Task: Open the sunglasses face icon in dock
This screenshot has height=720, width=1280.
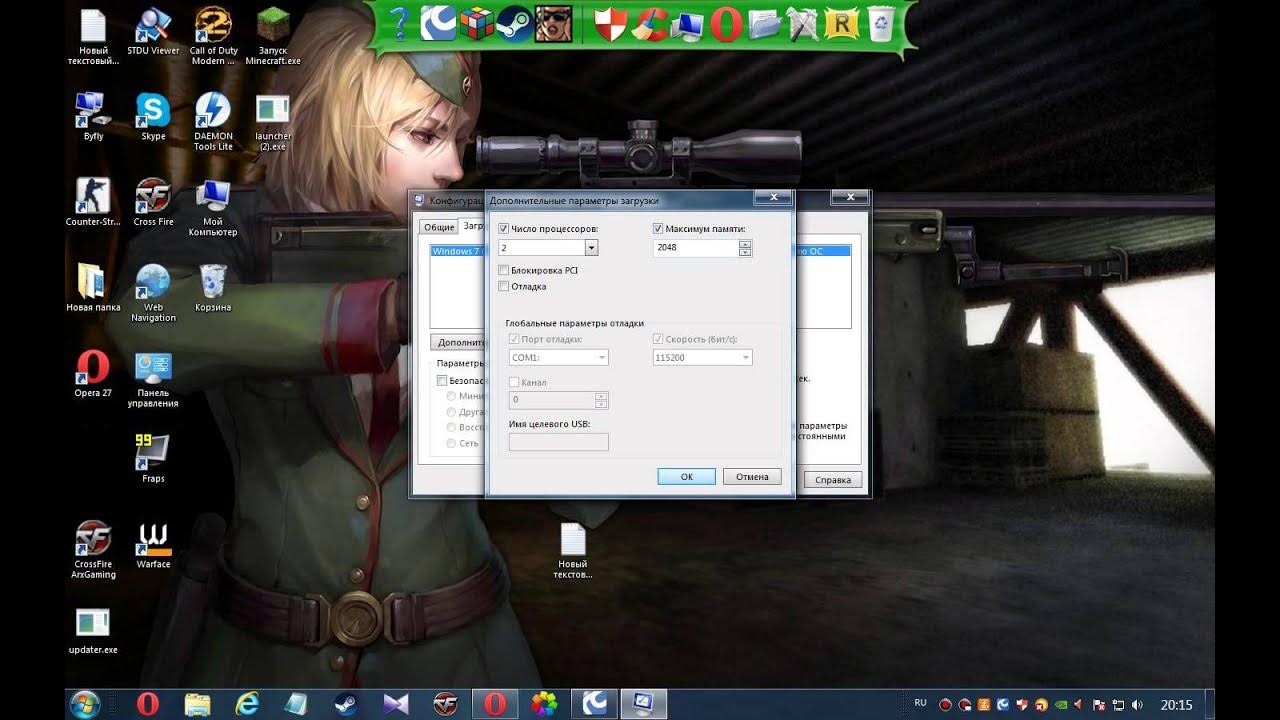Action: [551, 23]
